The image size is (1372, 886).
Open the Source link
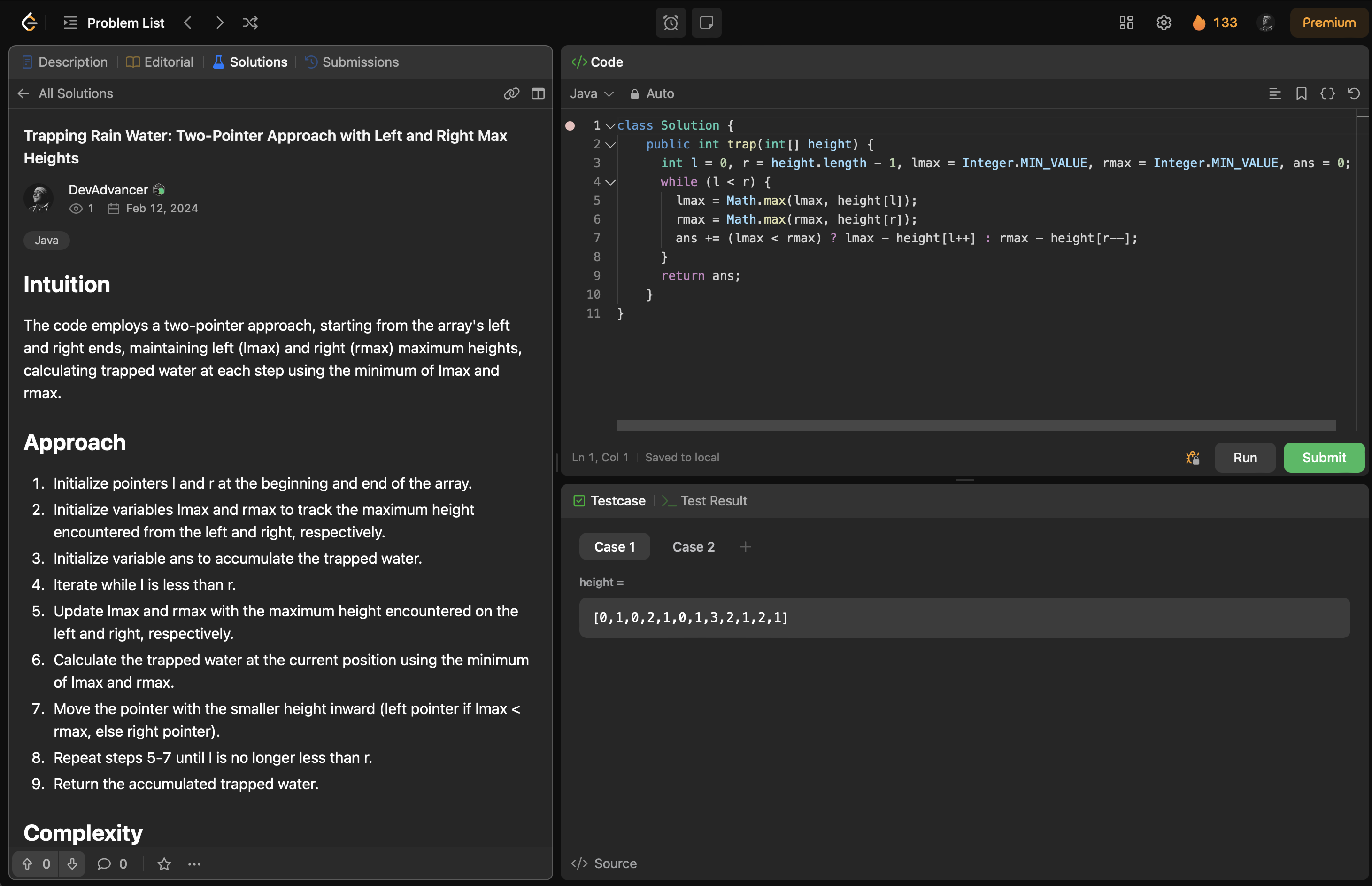tap(604, 863)
